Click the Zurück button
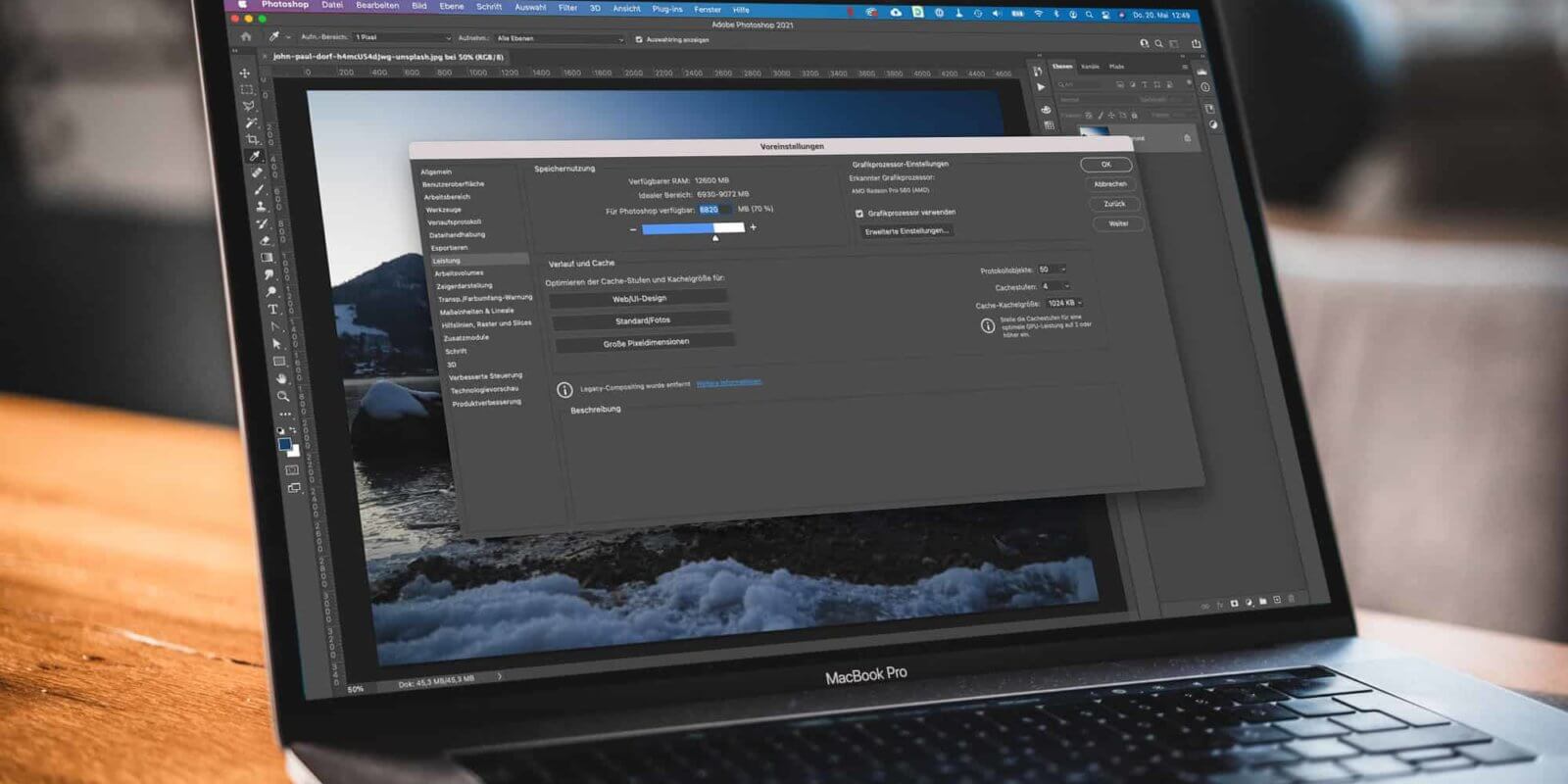This screenshot has width=1568, height=784. coord(1114,204)
